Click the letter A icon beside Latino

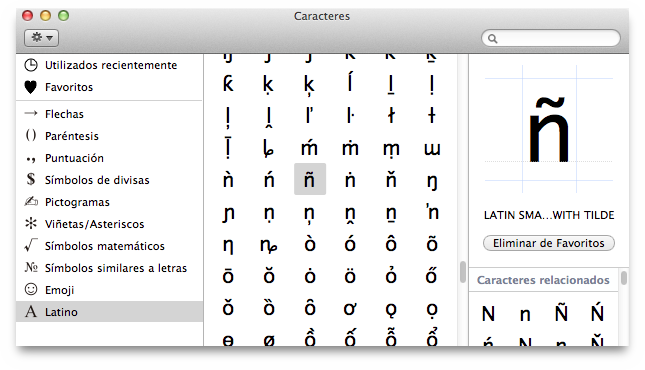pyautogui.click(x=31, y=312)
